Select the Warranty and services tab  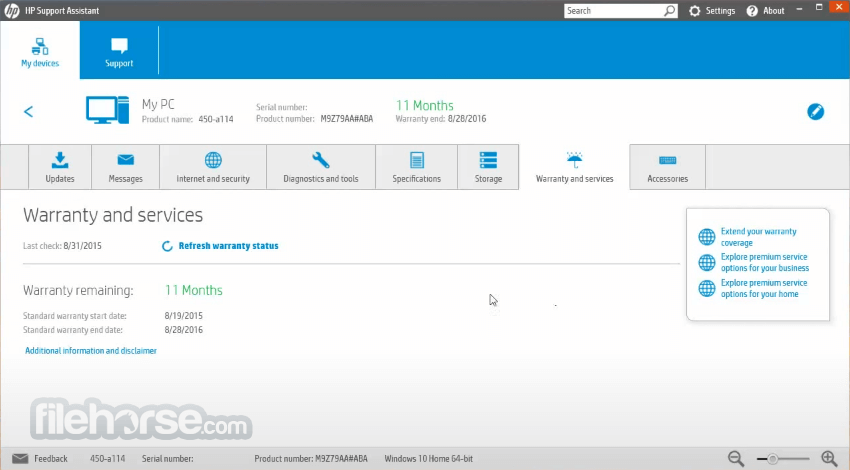tap(575, 167)
